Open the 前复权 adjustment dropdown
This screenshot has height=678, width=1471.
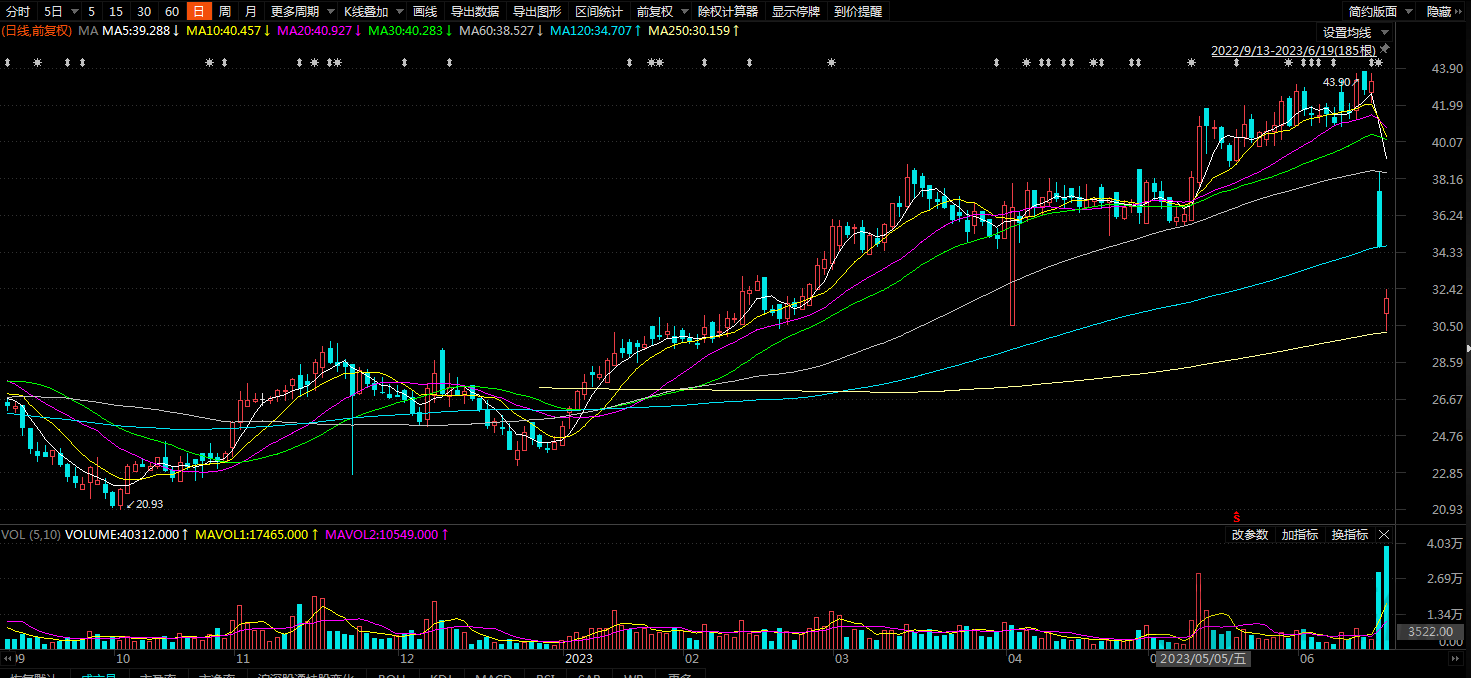[662, 12]
